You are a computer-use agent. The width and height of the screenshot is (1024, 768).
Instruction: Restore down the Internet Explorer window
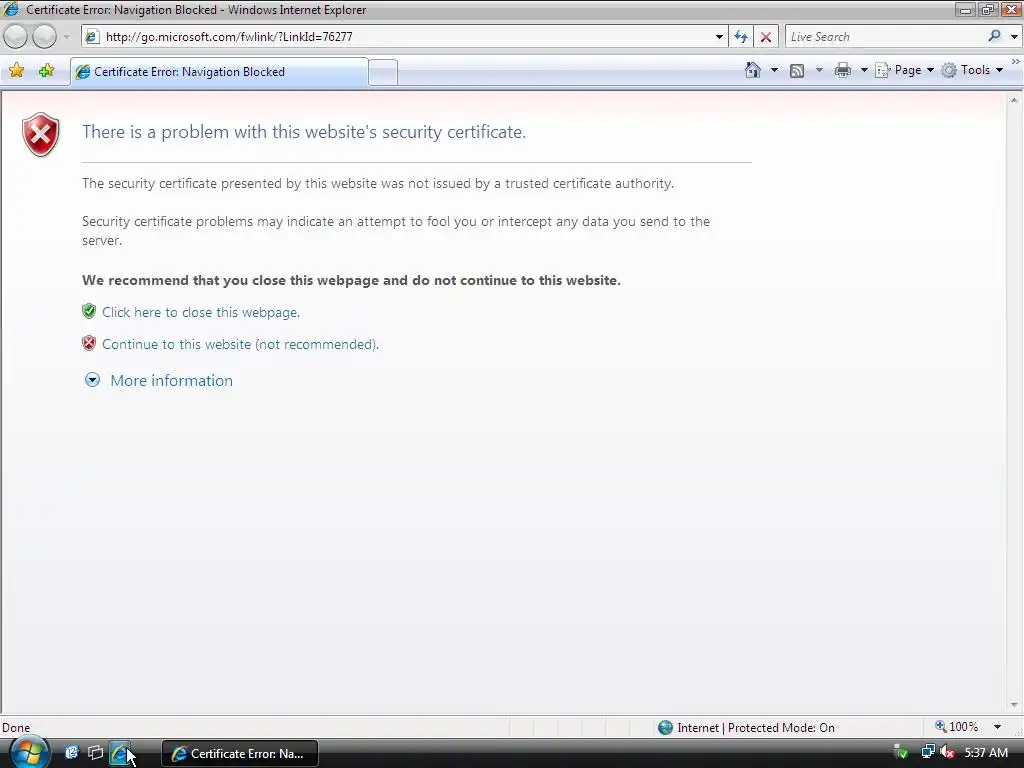point(987,9)
